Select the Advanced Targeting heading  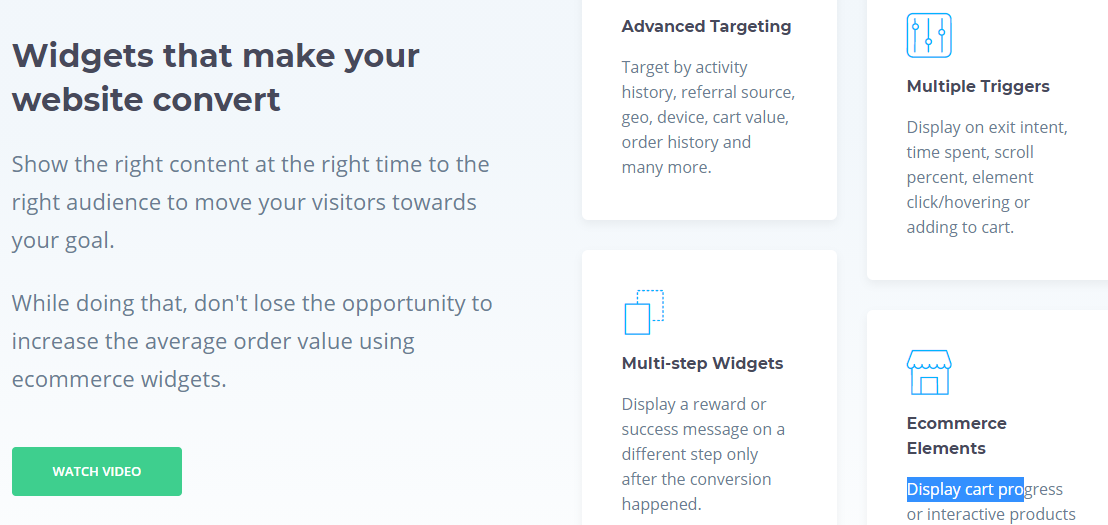pos(706,27)
